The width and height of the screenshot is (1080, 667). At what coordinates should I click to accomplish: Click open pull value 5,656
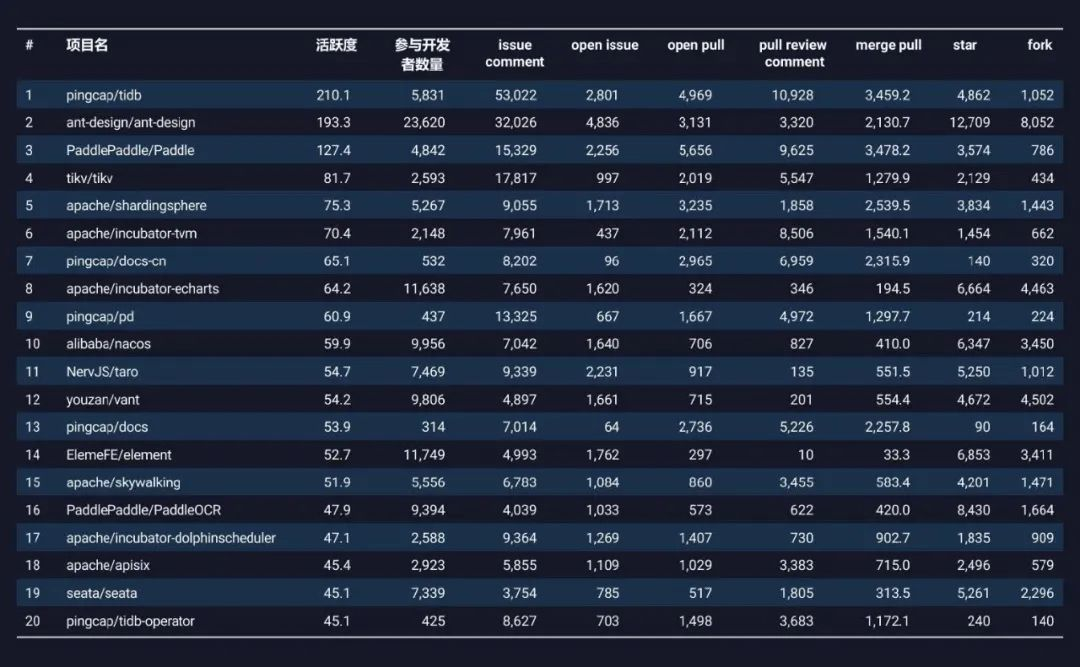click(x=695, y=150)
